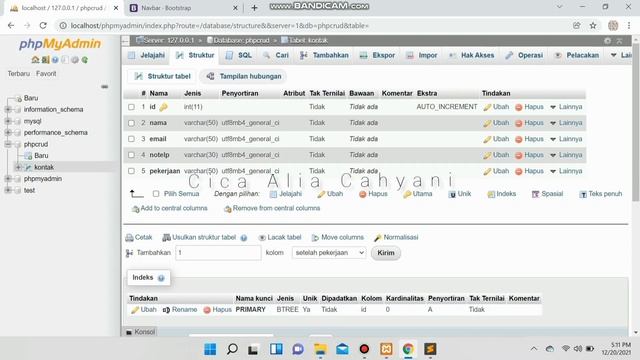Viewport: 640px width, 360px height.
Task: Click the browser address bar
Action: pos(314,25)
